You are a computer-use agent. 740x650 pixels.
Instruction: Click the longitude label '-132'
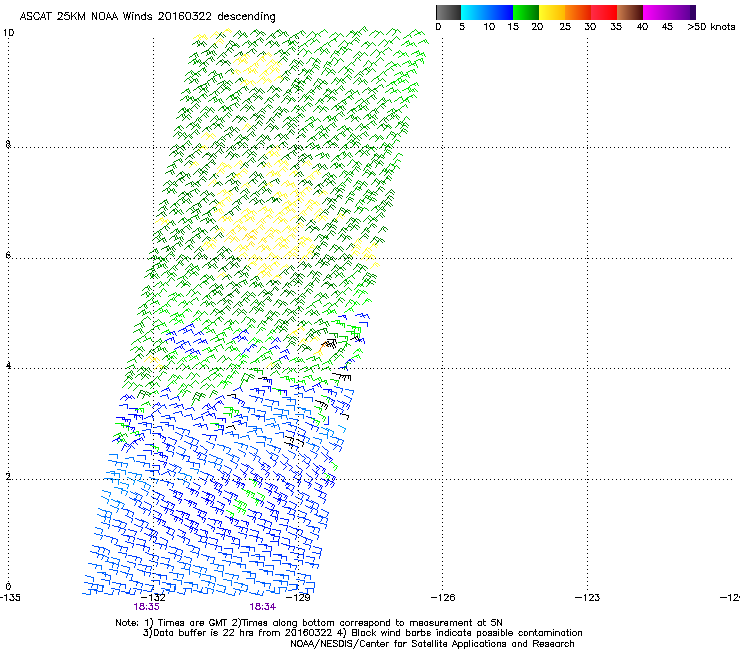coord(154,598)
